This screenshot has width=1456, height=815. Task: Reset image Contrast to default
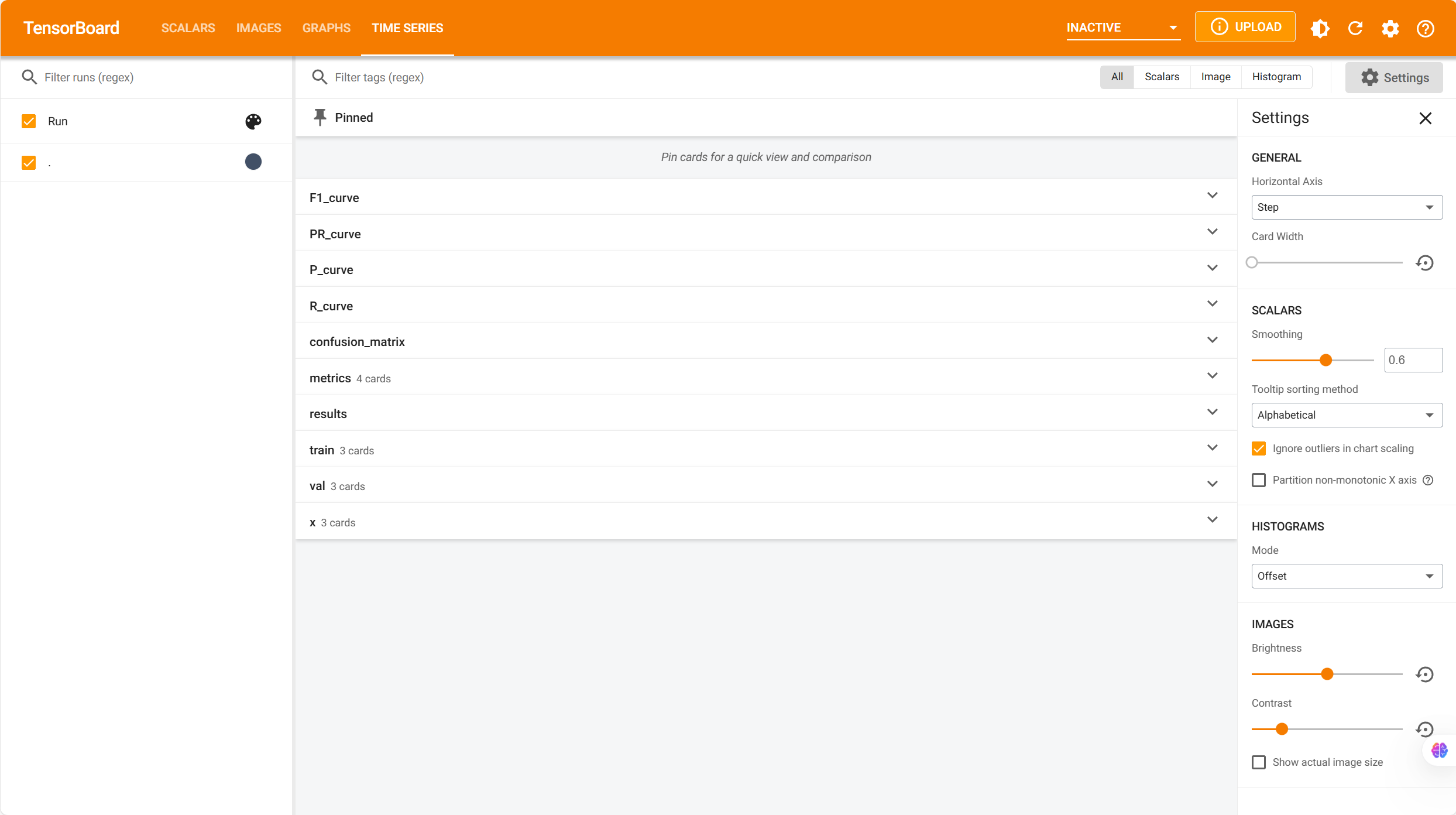(x=1424, y=730)
